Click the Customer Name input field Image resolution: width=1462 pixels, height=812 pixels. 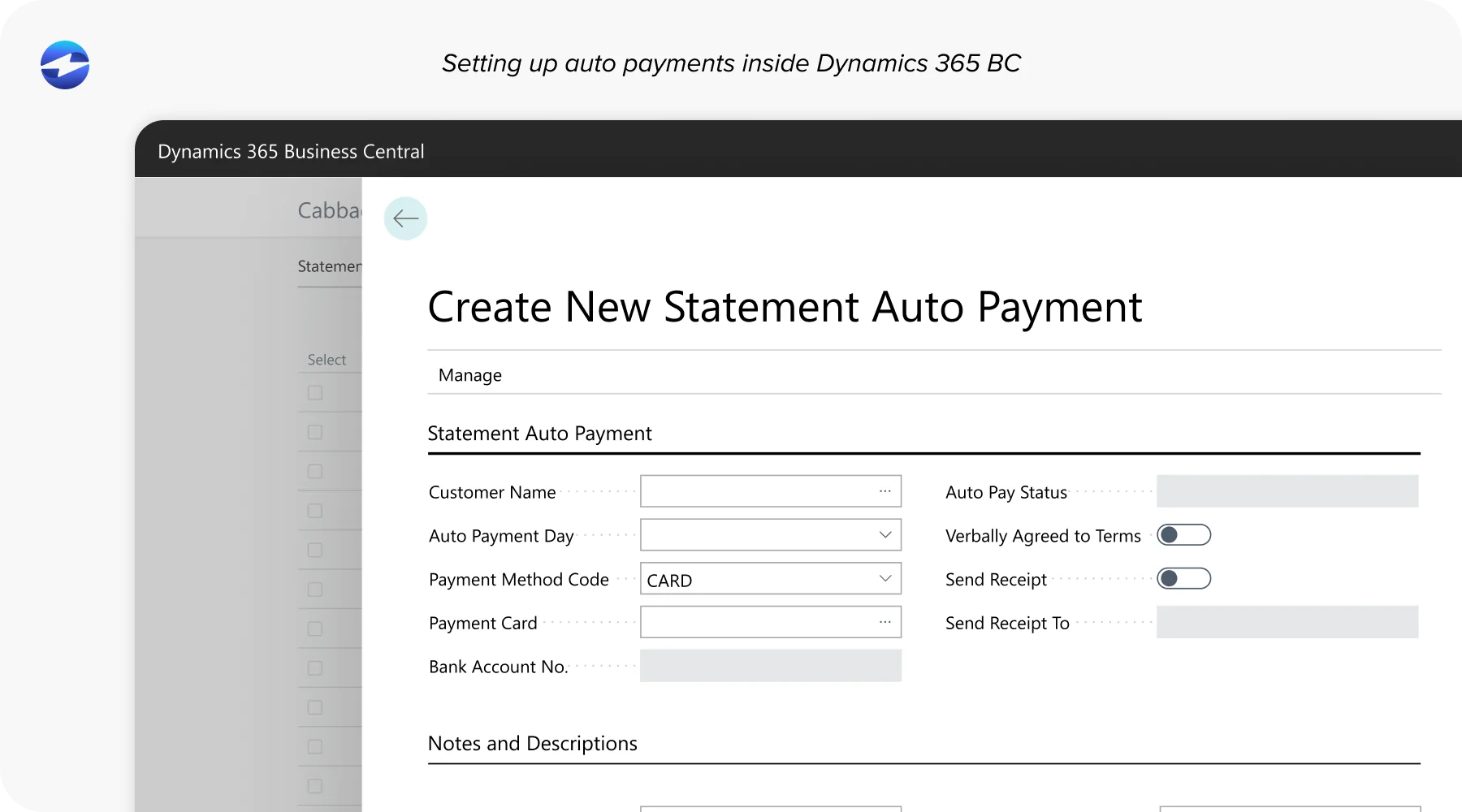point(771,491)
